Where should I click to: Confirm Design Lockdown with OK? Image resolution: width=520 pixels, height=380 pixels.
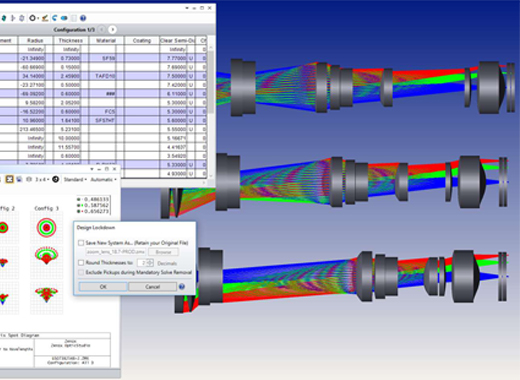pos(103,287)
